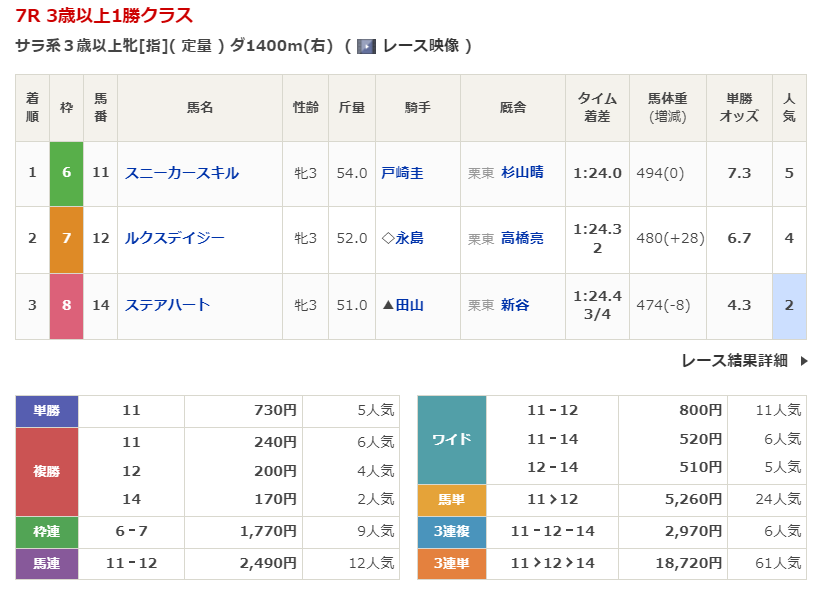Open horse ステアハート page
Image resolution: width=823 pixels, height=591 pixels.
168,305
